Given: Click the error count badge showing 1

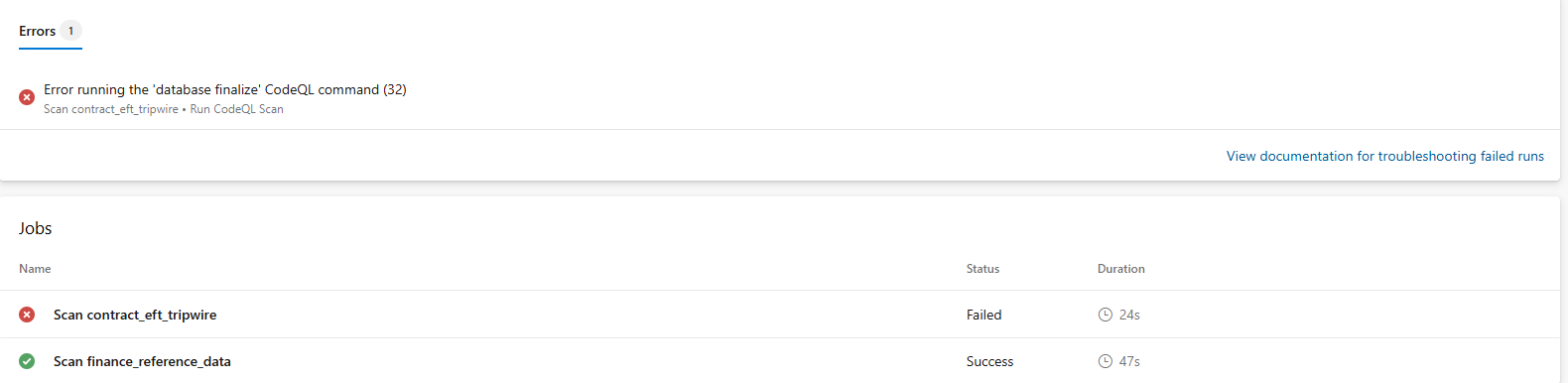Looking at the screenshot, I should (x=70, y=31).
